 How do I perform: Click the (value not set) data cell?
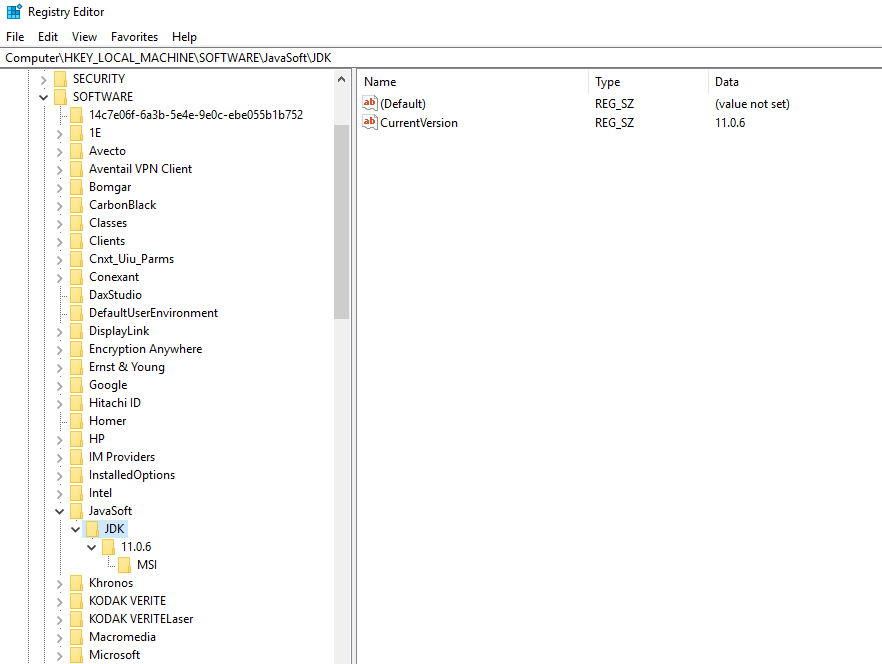click(x=752, y=104)
